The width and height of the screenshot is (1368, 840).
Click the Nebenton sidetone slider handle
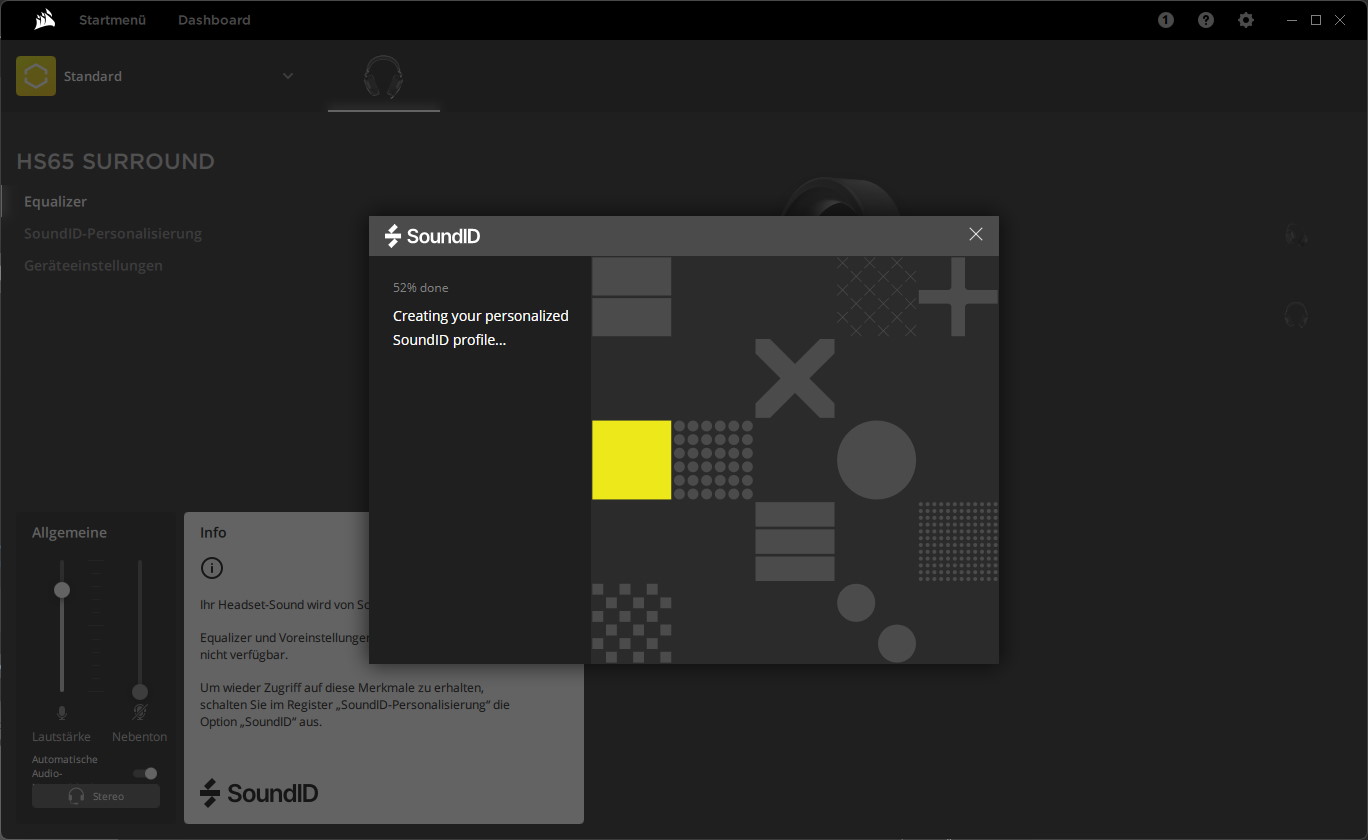click(x=140, y=692)
